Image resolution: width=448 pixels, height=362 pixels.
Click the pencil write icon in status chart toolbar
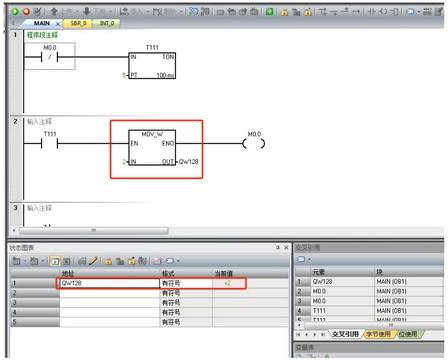click(x=93, y=261)
